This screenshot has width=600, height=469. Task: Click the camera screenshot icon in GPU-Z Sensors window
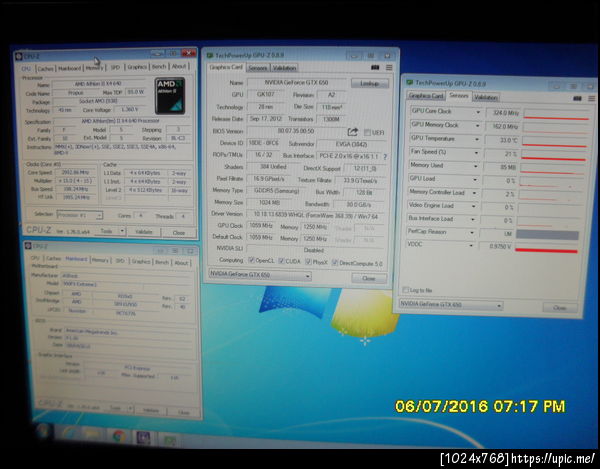[577, 98]
